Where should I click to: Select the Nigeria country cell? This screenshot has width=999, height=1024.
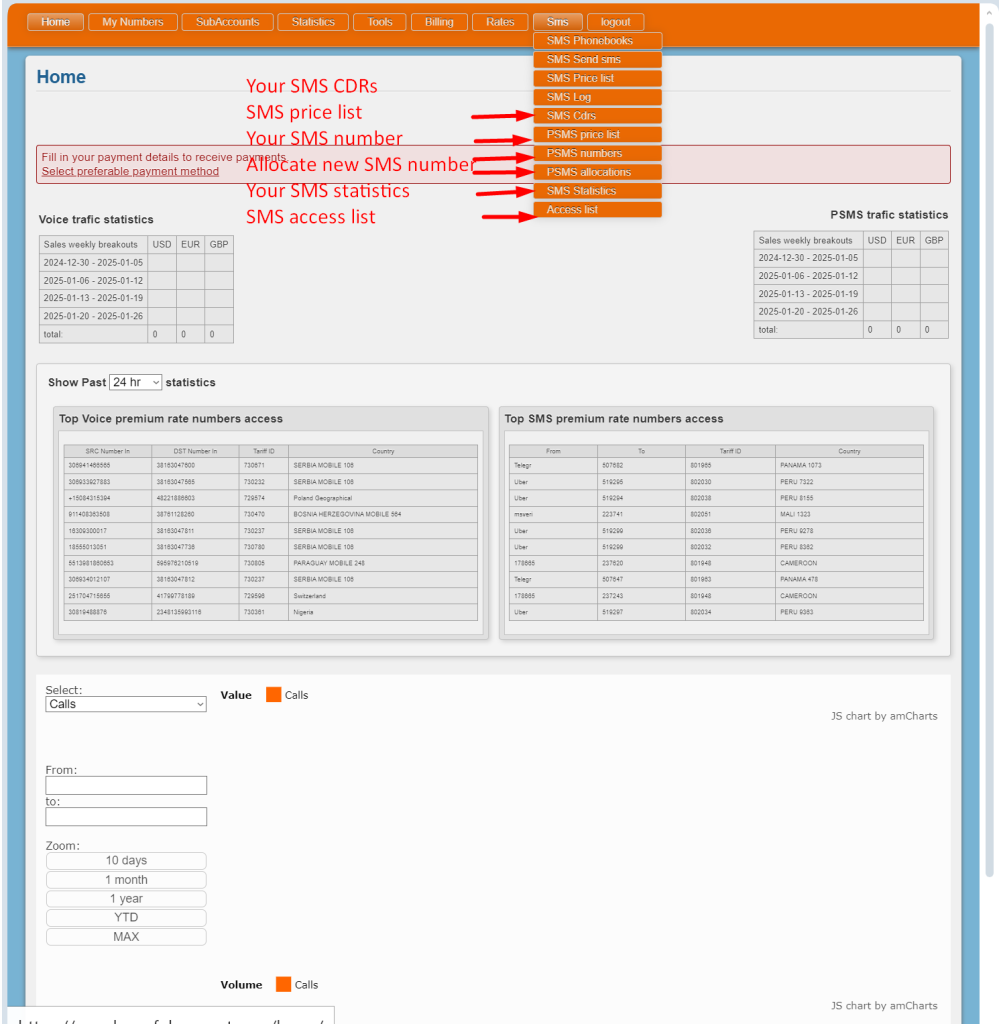pyautogui.click(x=383, y=612)
